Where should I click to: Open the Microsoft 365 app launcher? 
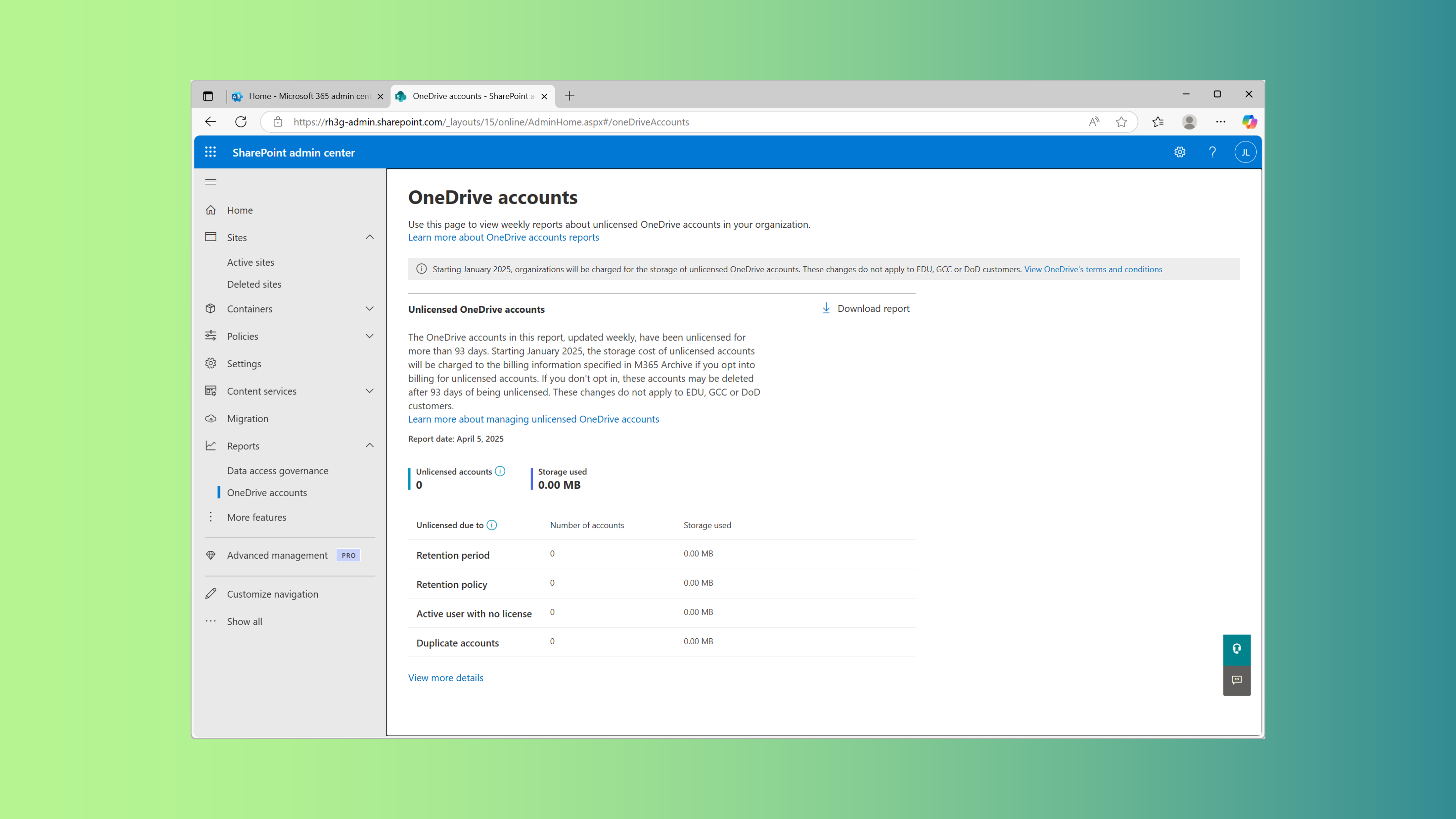click(210, 152)
